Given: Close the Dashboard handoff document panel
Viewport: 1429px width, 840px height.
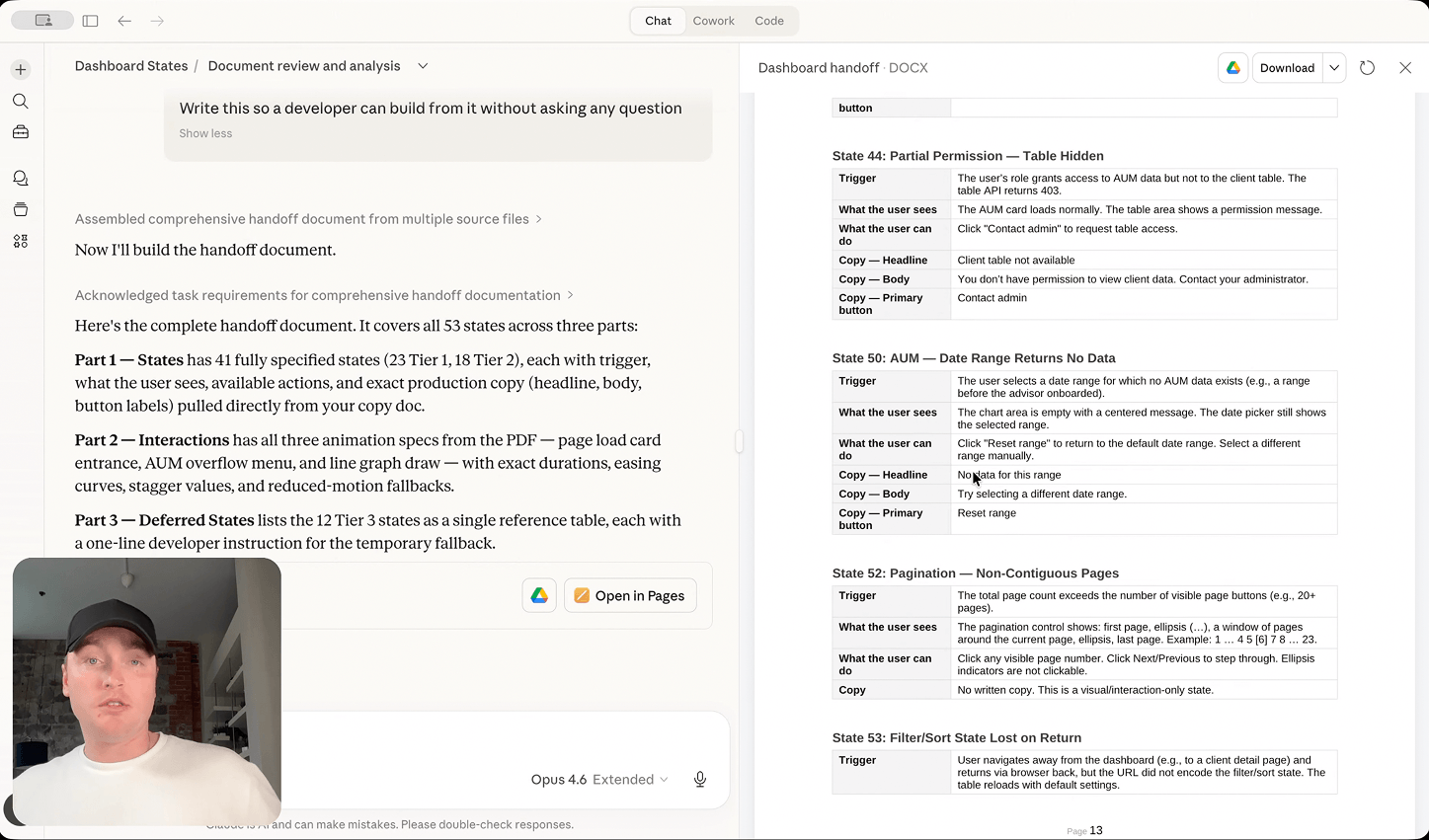Looking at the screenshot, I should click(1405, 68).
